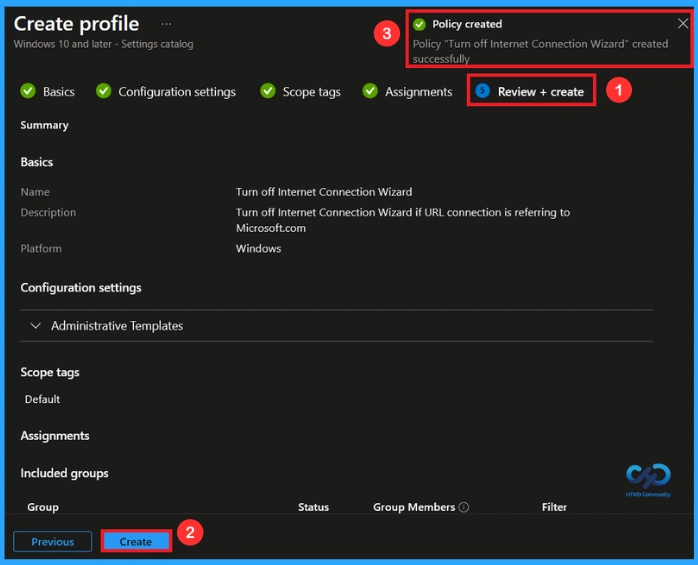Click the Basics step checkmark icon
Image resolution: width=698 pixels, height=565 pixels.
pyautogui.click(x=28, y=91)
